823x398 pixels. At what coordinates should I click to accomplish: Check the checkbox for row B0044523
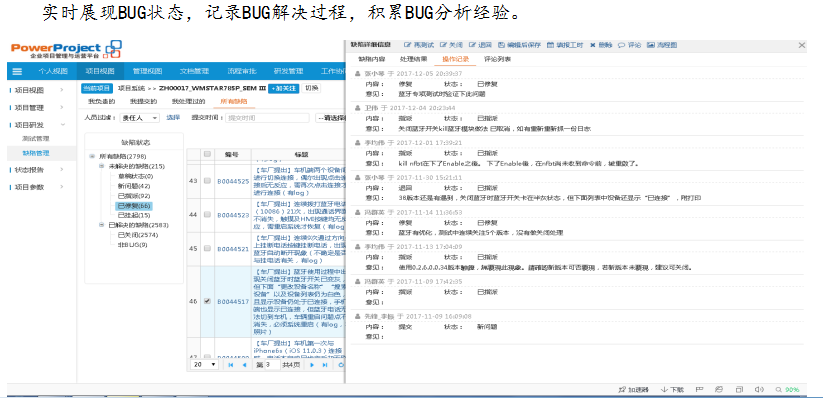click(207, 215)
